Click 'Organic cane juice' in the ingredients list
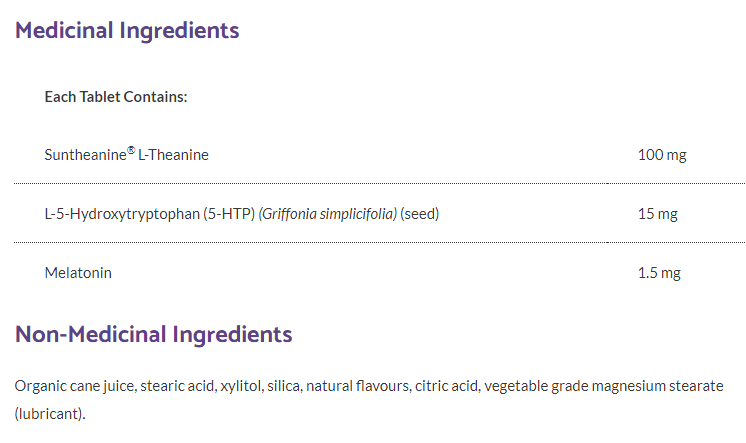This screenshot has width=746, height=443. click(x=74, y=386)
